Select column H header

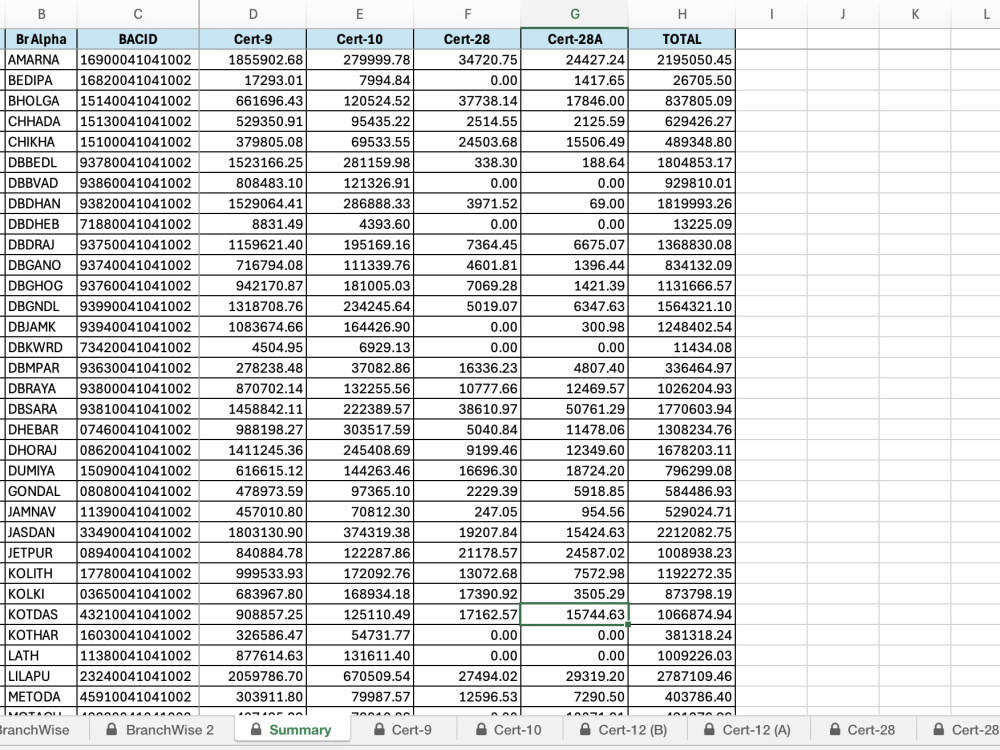point(682,14)
